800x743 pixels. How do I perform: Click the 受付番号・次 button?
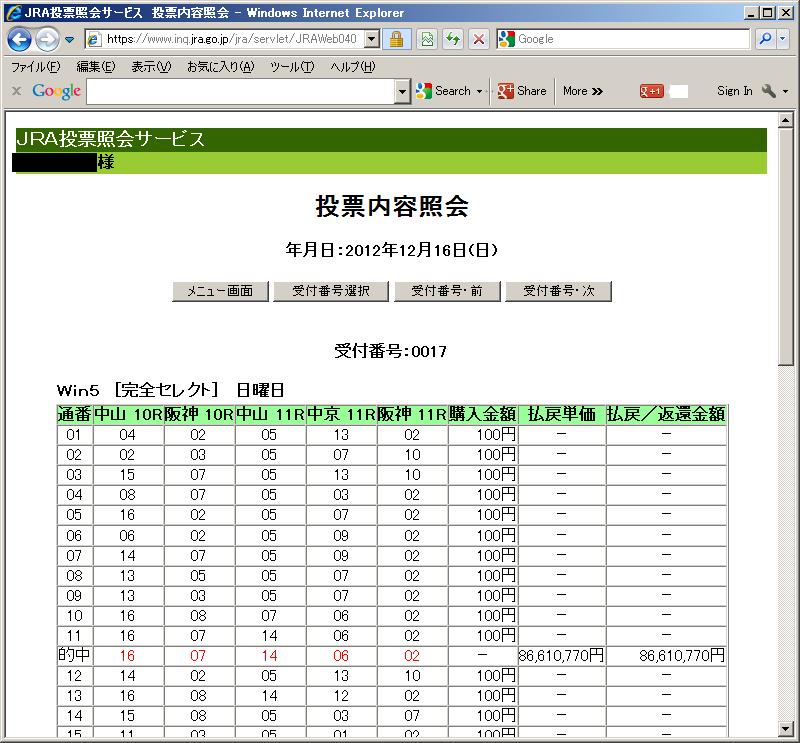[x=558, y=291]
